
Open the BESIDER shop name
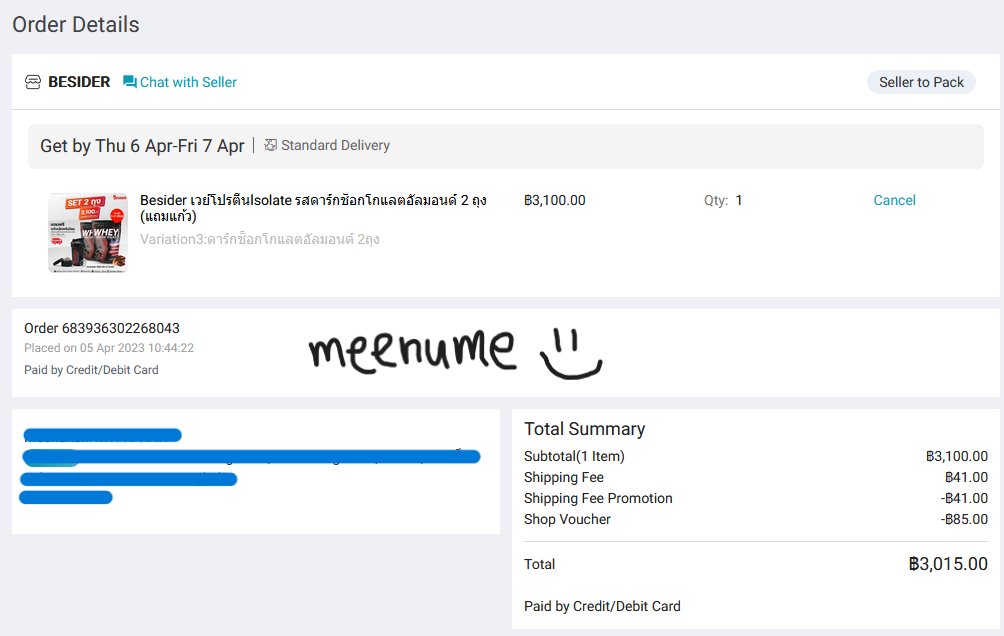point(79,82)
